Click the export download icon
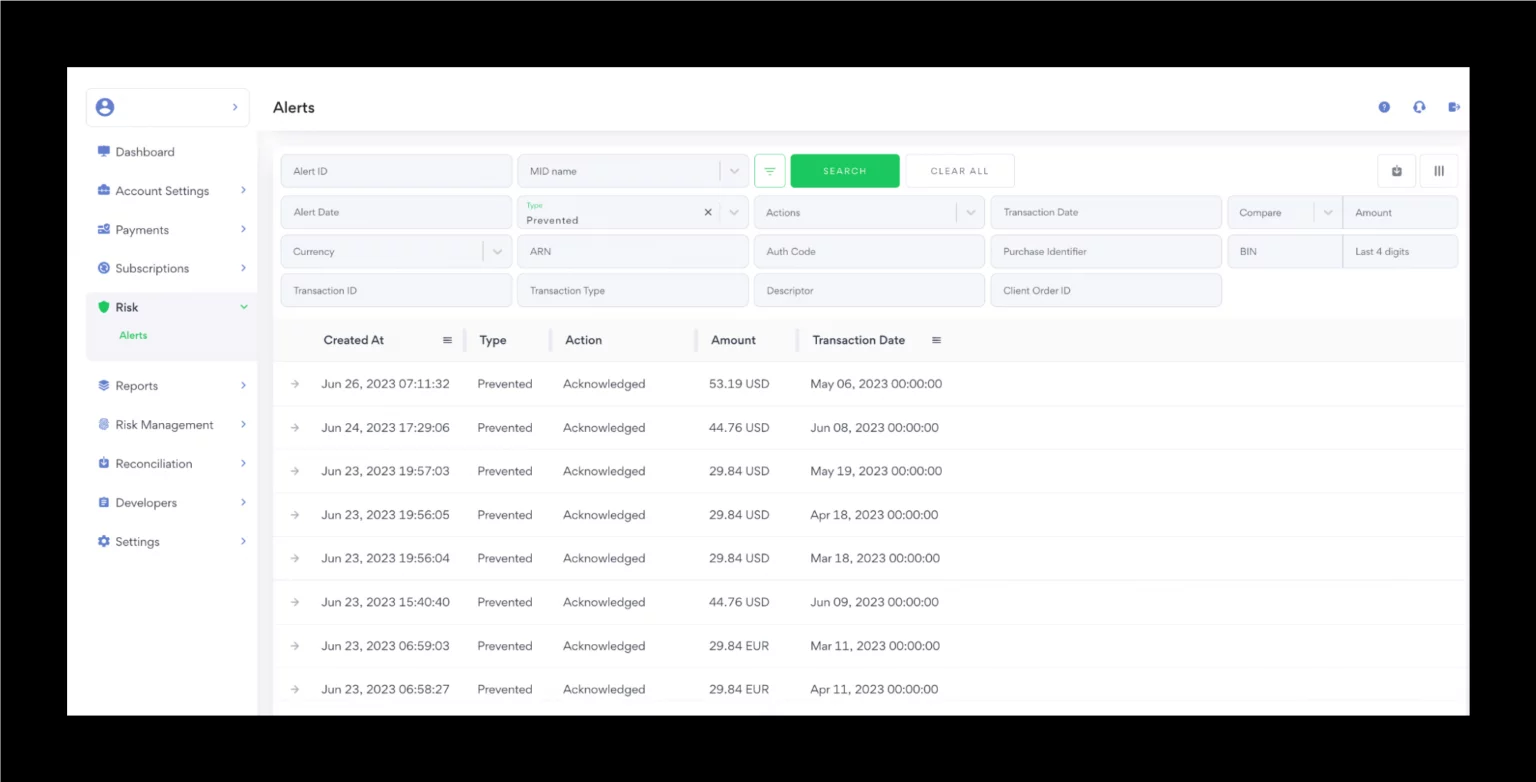This screenshot has width=1536, height=782. 1396,171
